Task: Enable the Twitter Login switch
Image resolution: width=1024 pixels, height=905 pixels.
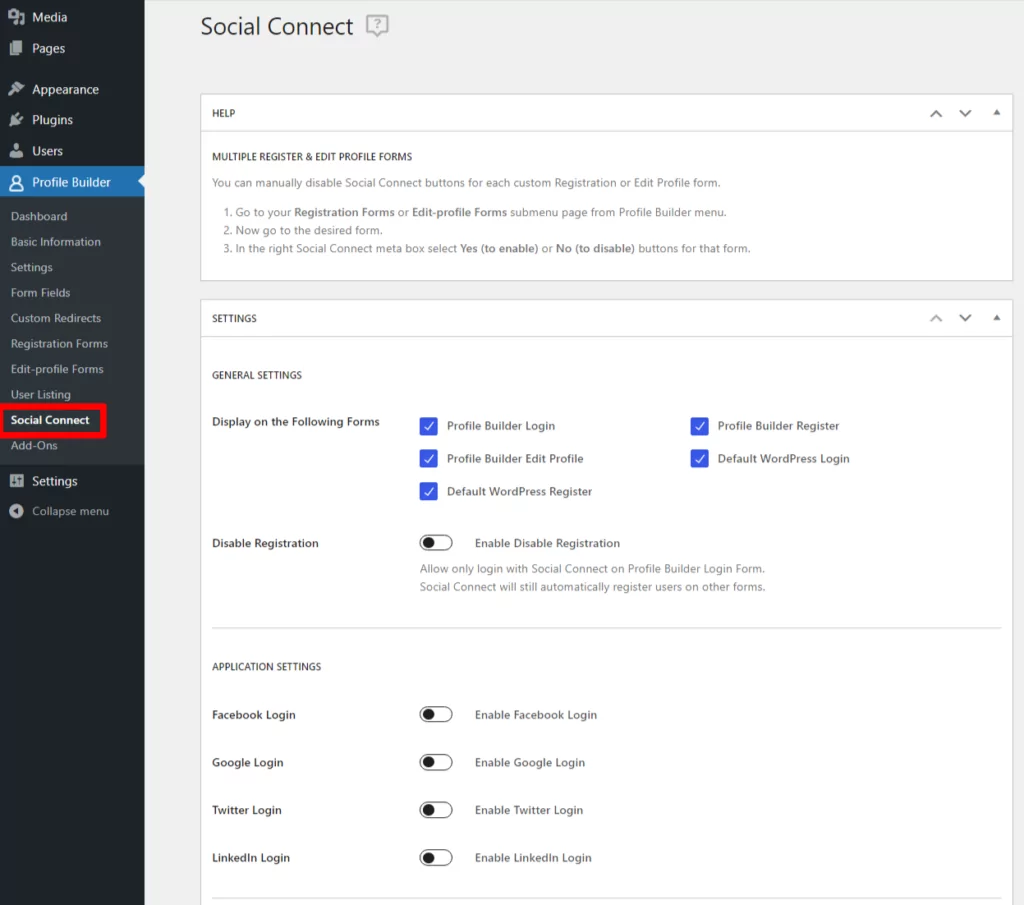Action: click(436, 810)
